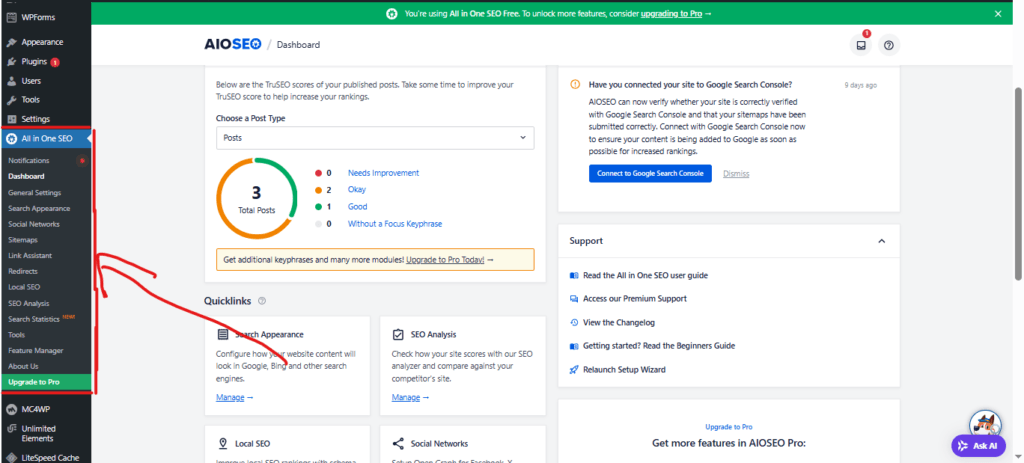
Task: Click the WPForms sidebar icon
Action: pos(11,18)
